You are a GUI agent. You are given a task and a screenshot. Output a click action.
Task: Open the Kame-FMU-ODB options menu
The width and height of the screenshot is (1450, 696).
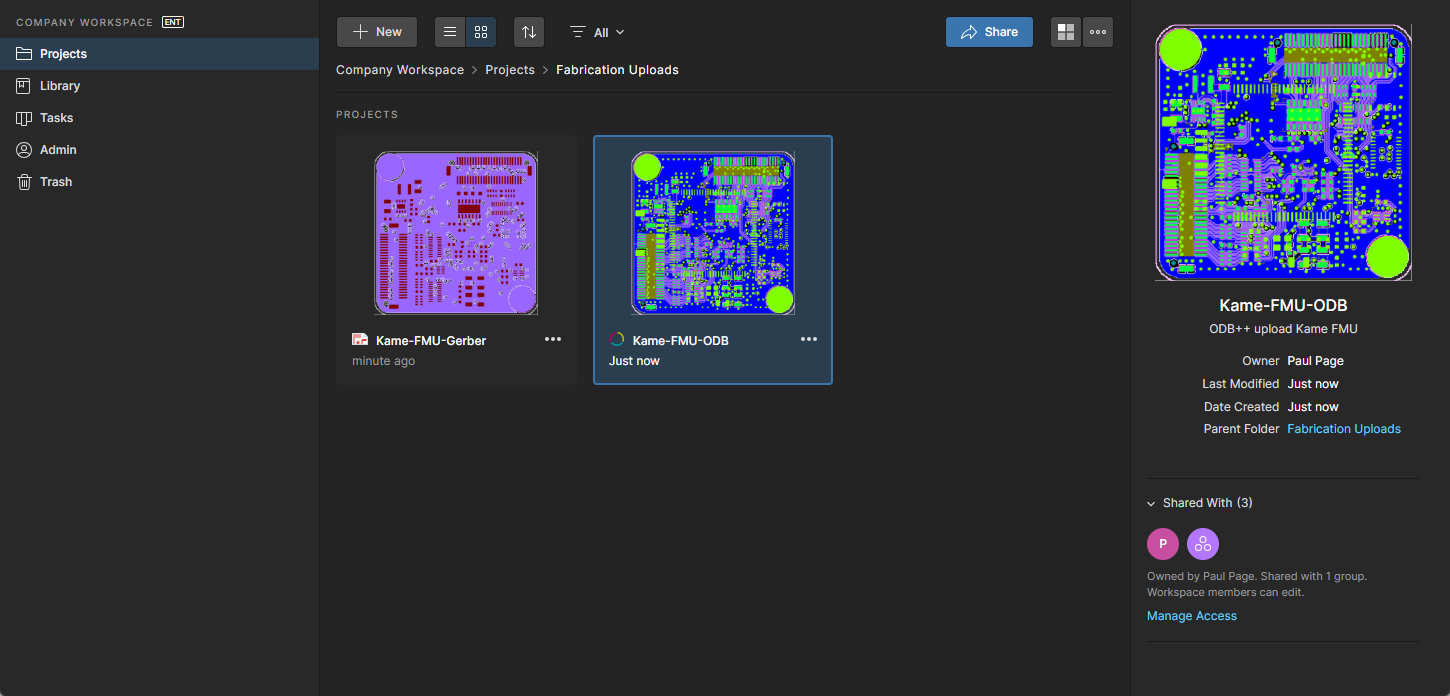(809, 339)
